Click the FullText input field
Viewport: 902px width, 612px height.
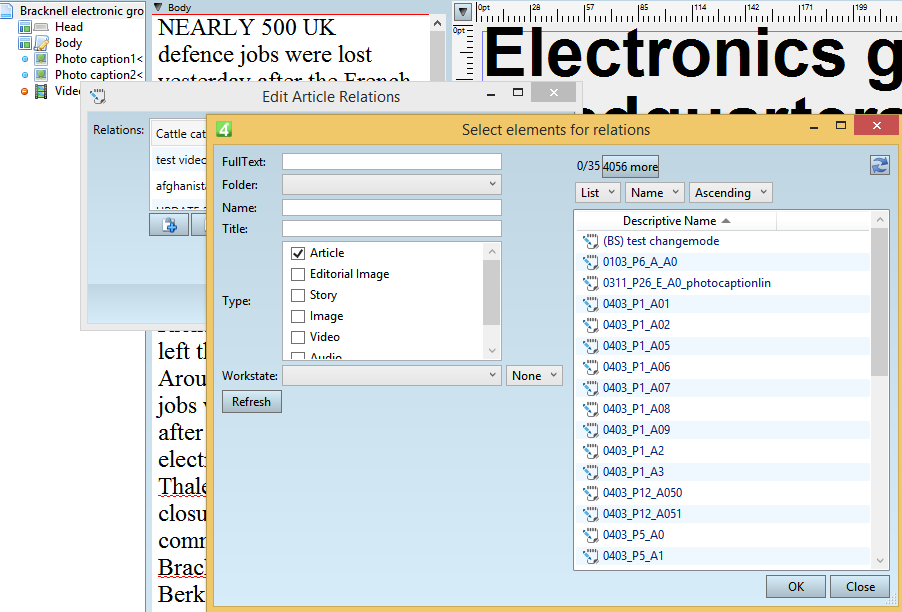tap(392, 162)
